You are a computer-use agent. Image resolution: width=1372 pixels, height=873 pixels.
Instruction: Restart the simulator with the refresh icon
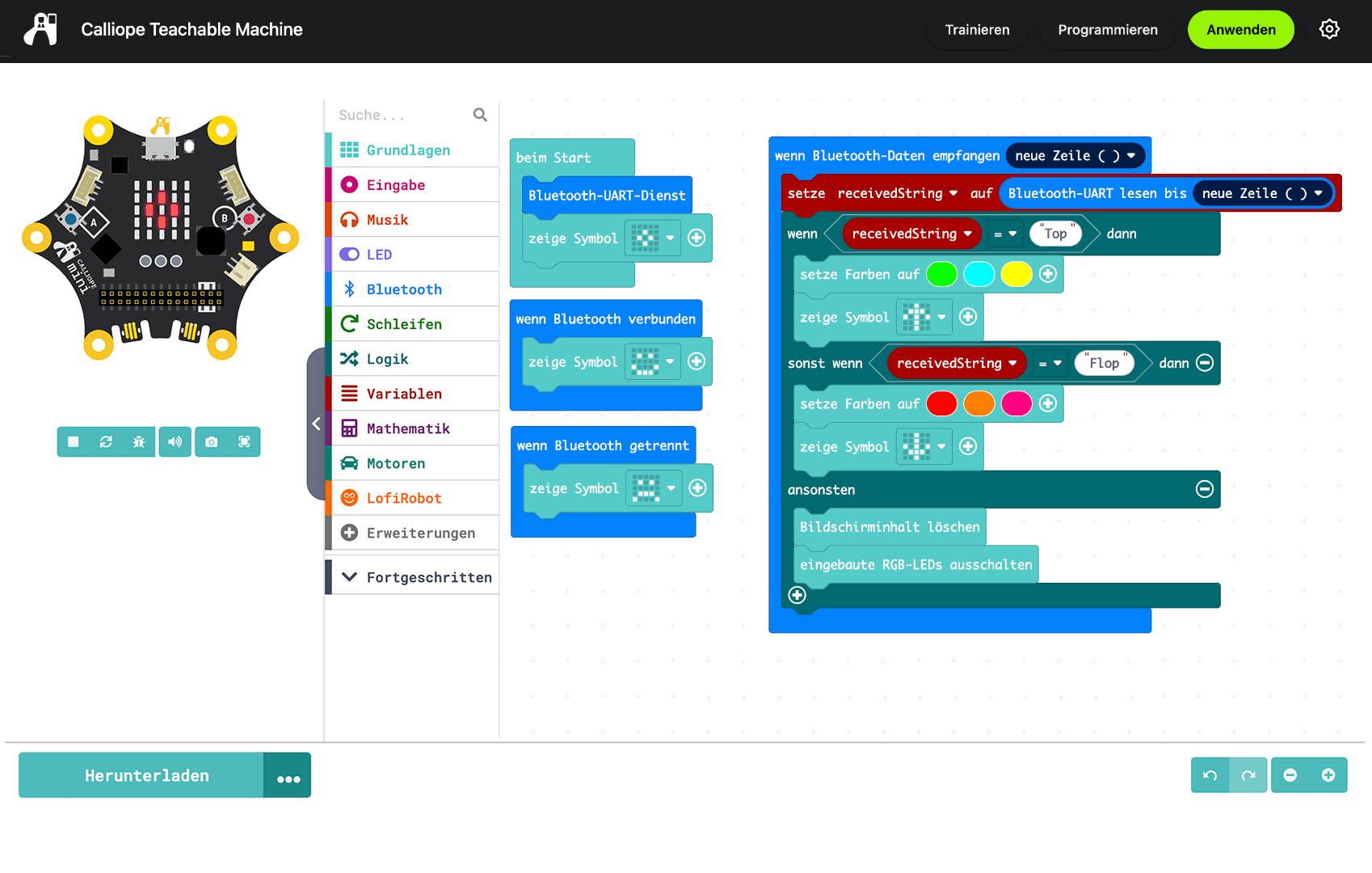(x=106, y=442)
